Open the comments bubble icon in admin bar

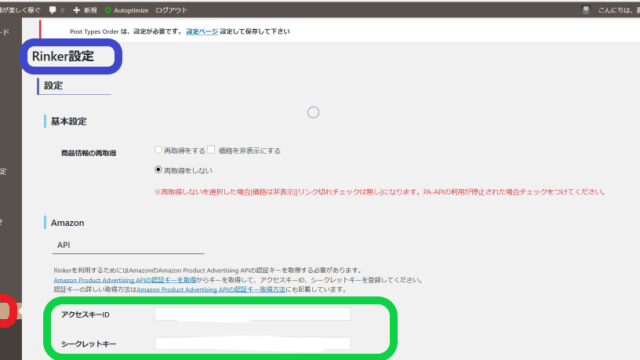point(53,10)
